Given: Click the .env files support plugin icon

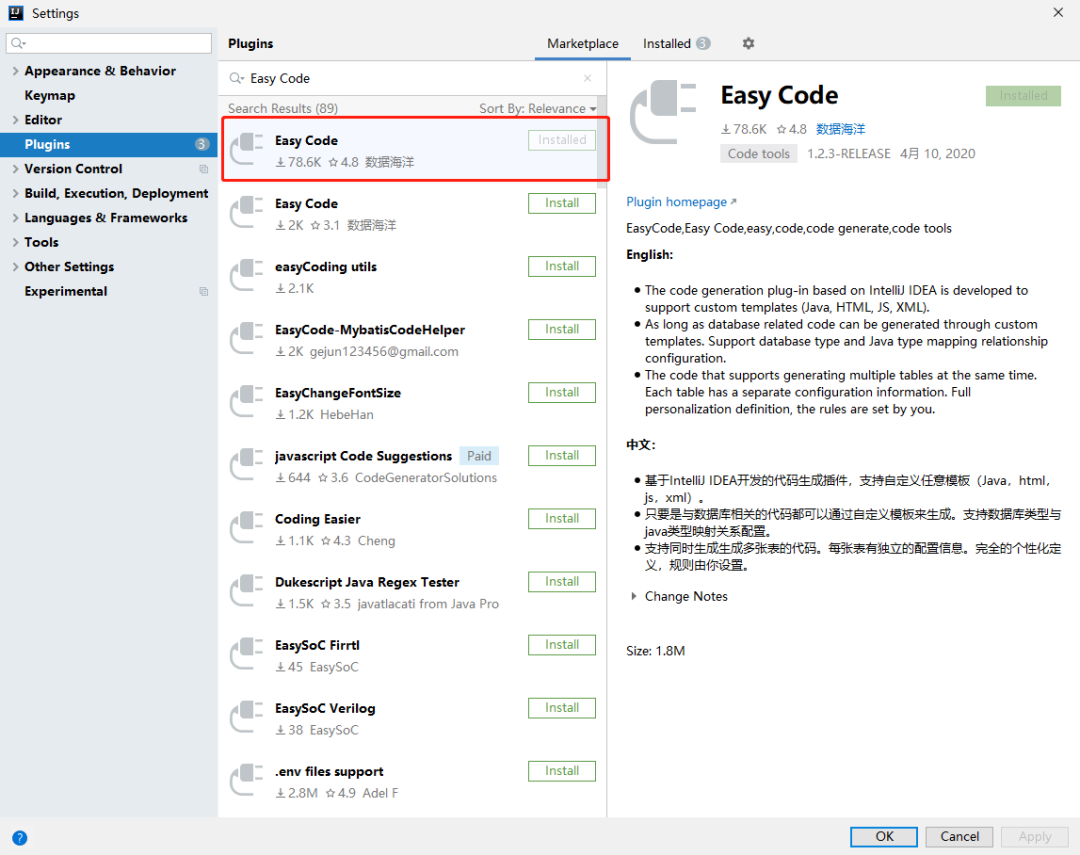Looking at the screenshot, I should tap(247, 781).
